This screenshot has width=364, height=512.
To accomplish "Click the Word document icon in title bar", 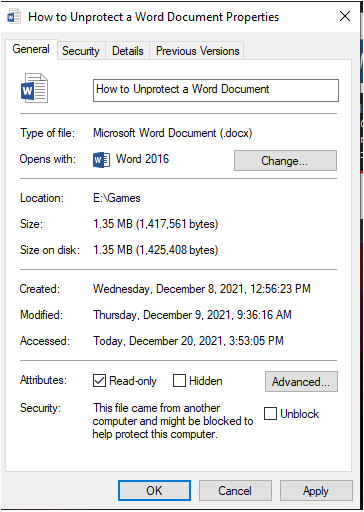I will click(14, 17).
